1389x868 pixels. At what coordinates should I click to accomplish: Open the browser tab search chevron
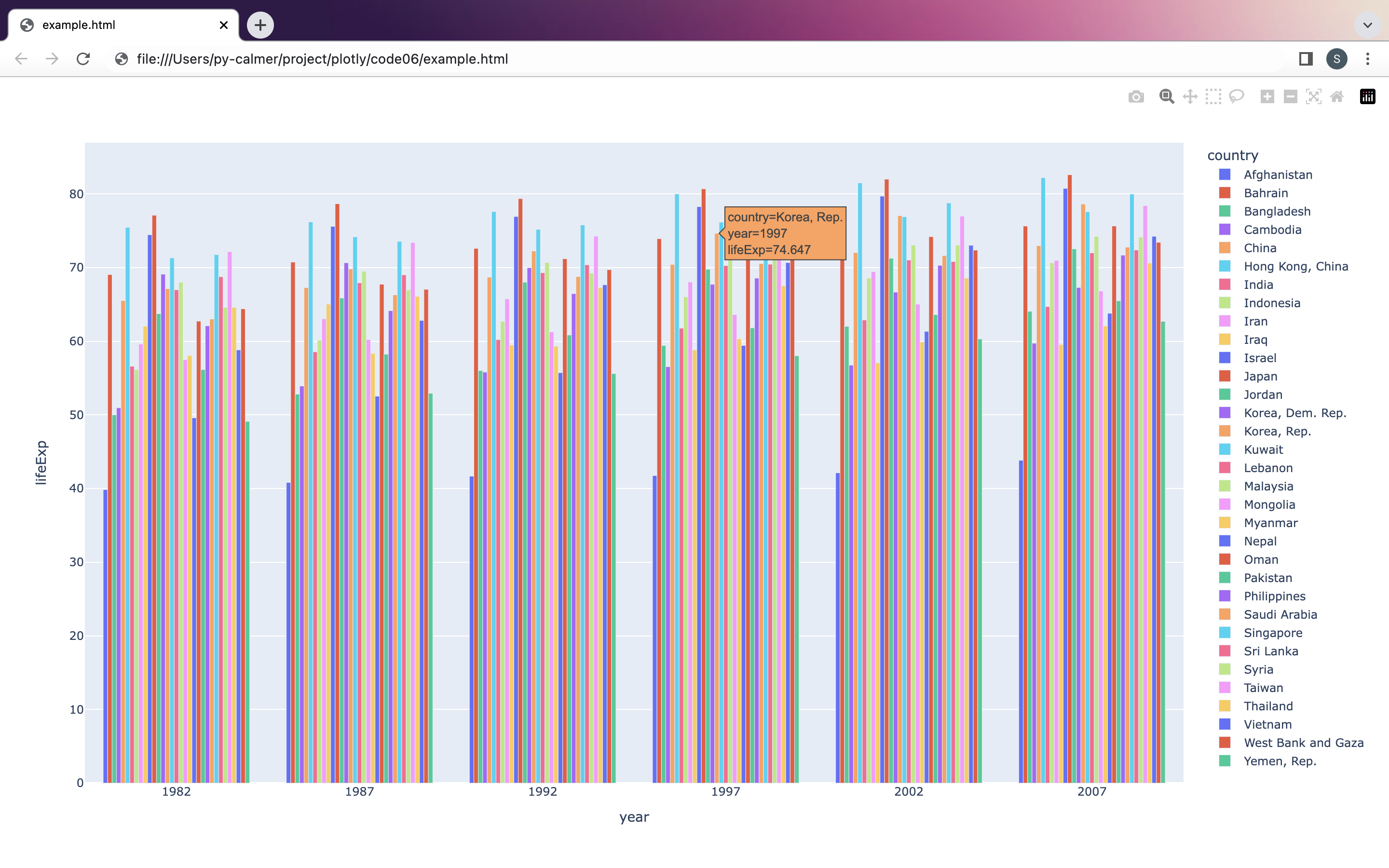1367,25
